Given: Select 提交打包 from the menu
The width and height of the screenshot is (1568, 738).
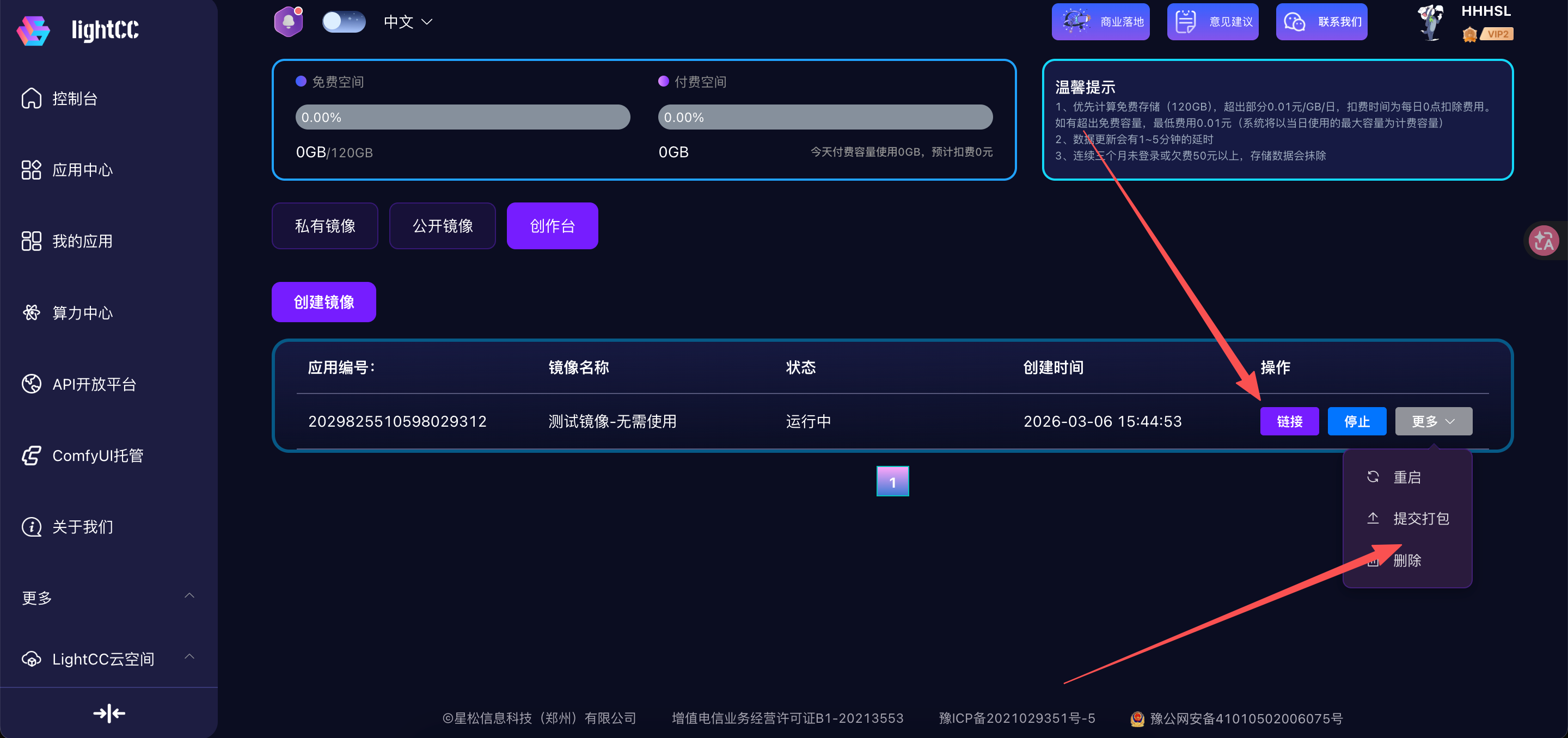Looking at the screenshot, I should click(x=1420, y=518).
